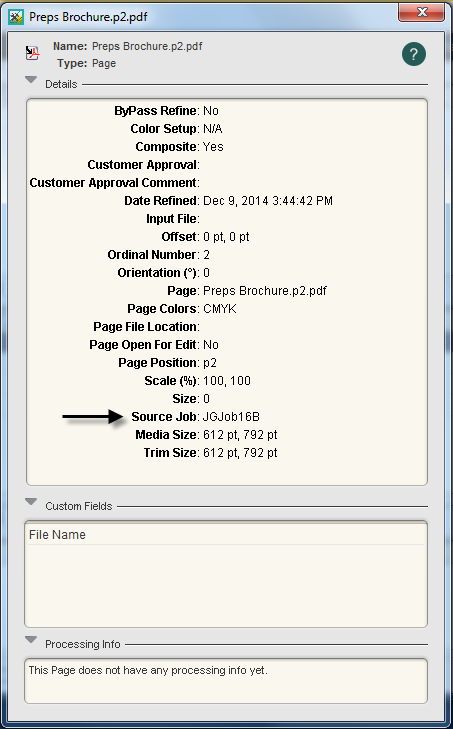This screenshot has width=453, height=729.
Task: Click the Trim Size value
Action: pos(240,453)
